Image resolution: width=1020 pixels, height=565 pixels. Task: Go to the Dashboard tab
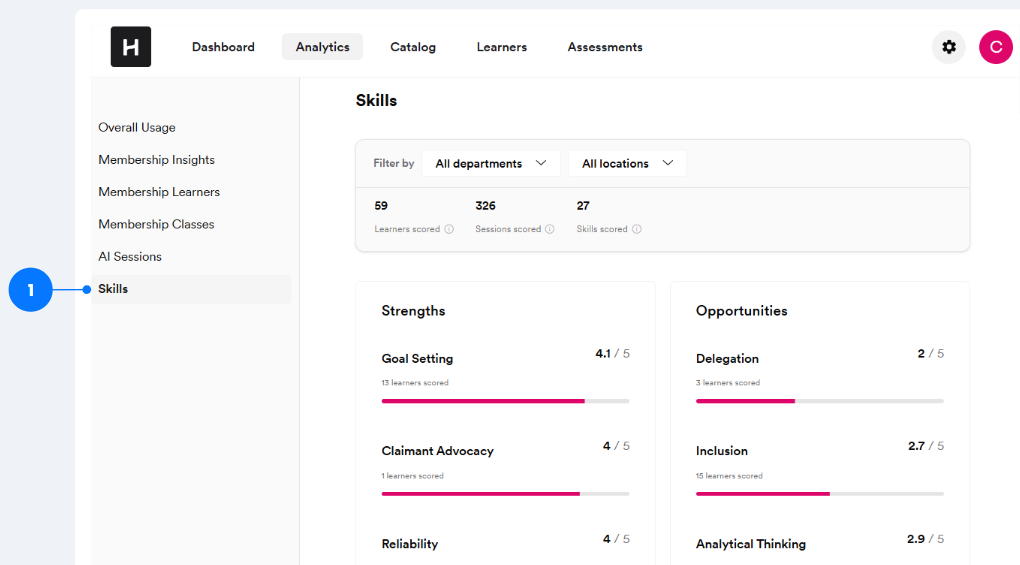(223, 47)
